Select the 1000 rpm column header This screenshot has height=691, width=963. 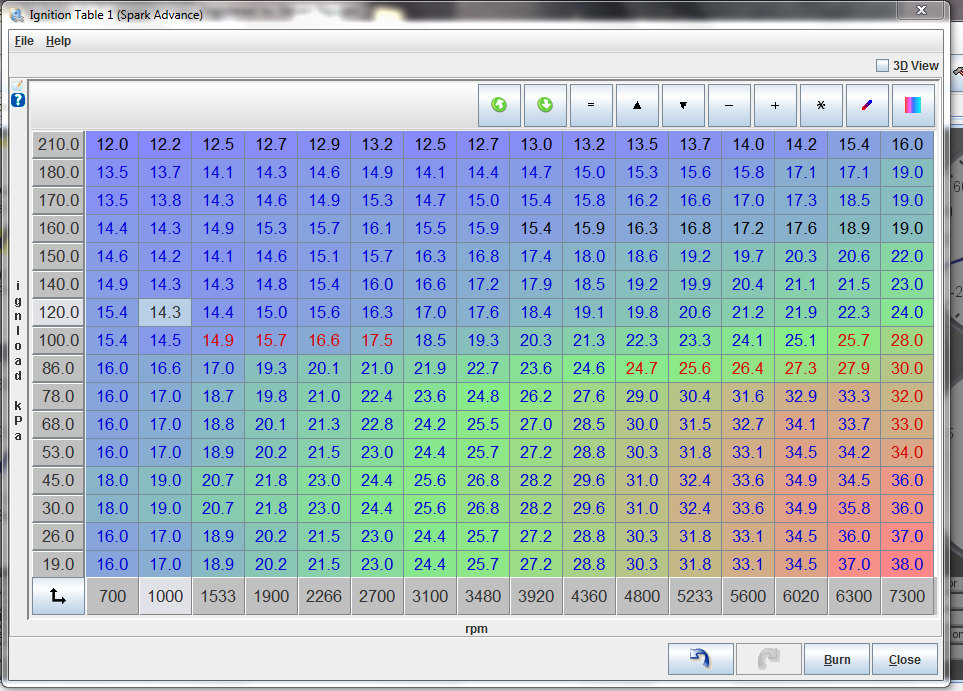tap(165, 596)
